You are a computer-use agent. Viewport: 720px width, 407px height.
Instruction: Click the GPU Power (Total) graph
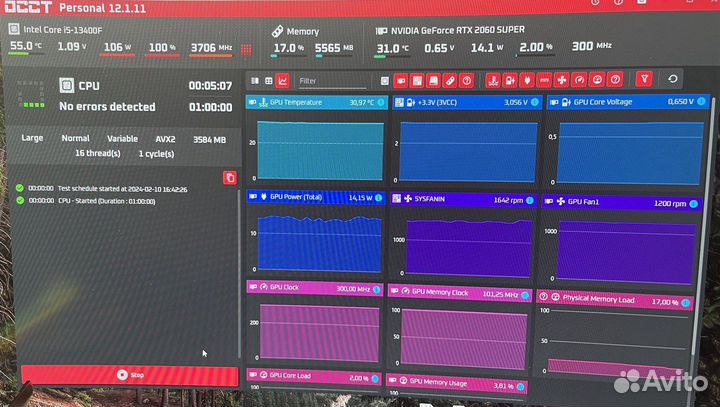(x=320, y=243)
